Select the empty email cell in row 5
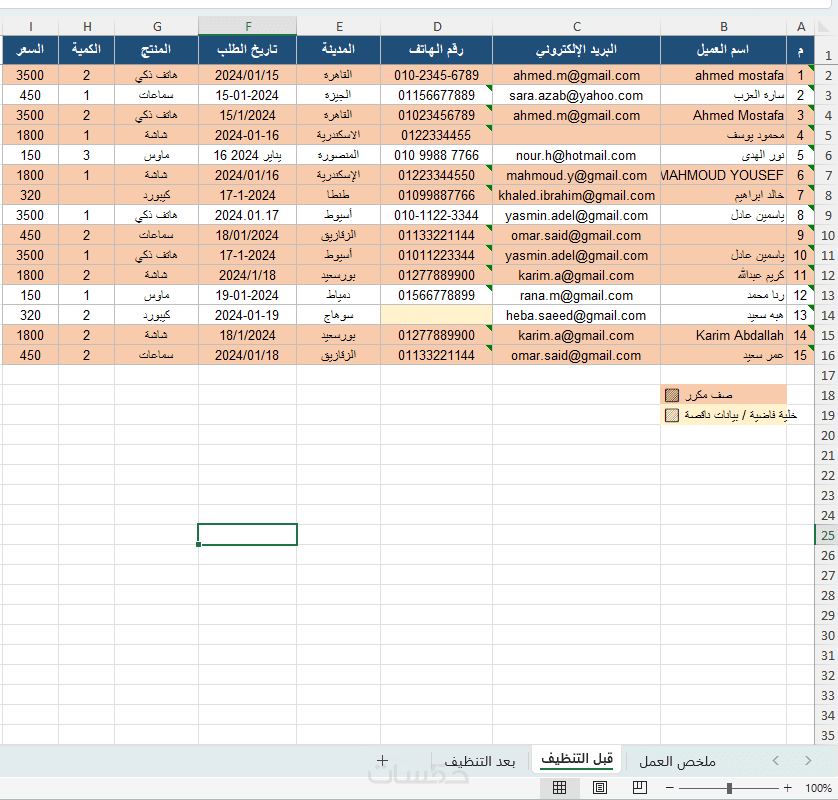The width and height of the screenshot is (838, 800). [x=577, y=135]
